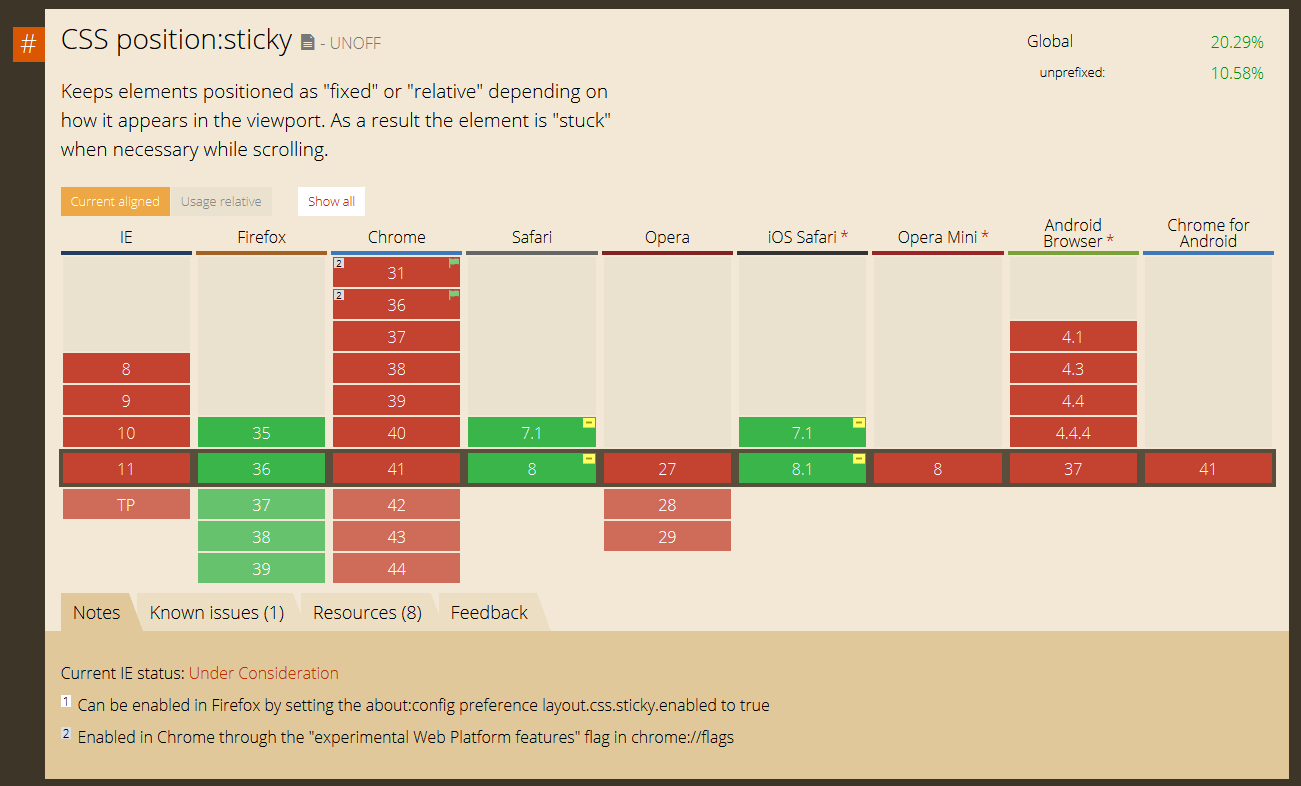
Task: Select the Android Browser 37 cell
Action: click(x=1073, y=468)
